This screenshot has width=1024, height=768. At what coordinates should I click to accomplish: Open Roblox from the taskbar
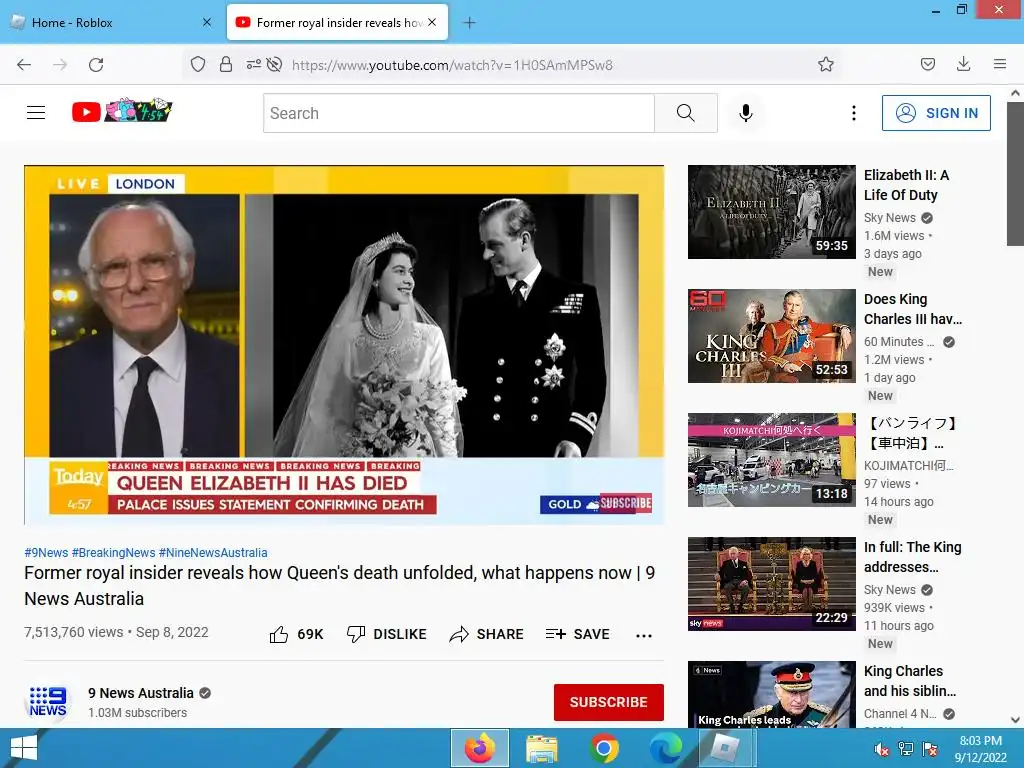point(726,748)
